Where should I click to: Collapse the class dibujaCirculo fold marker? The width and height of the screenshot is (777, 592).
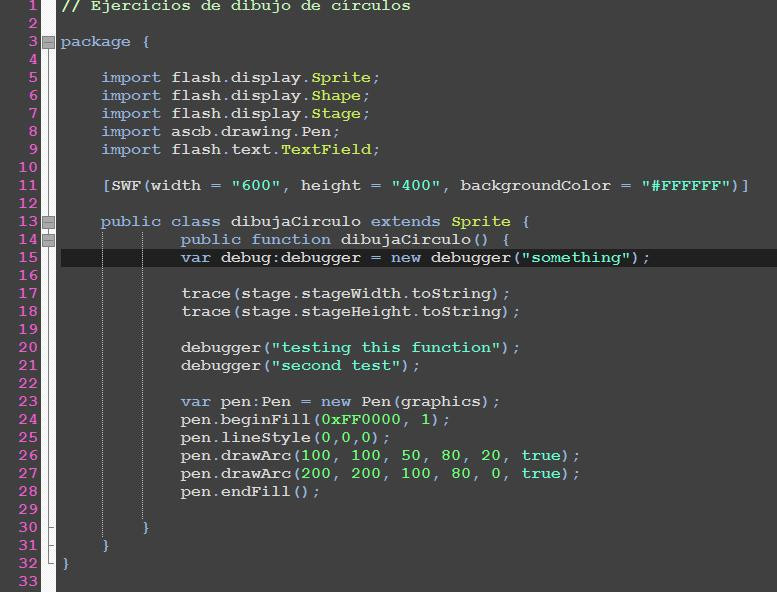[48, 222]
